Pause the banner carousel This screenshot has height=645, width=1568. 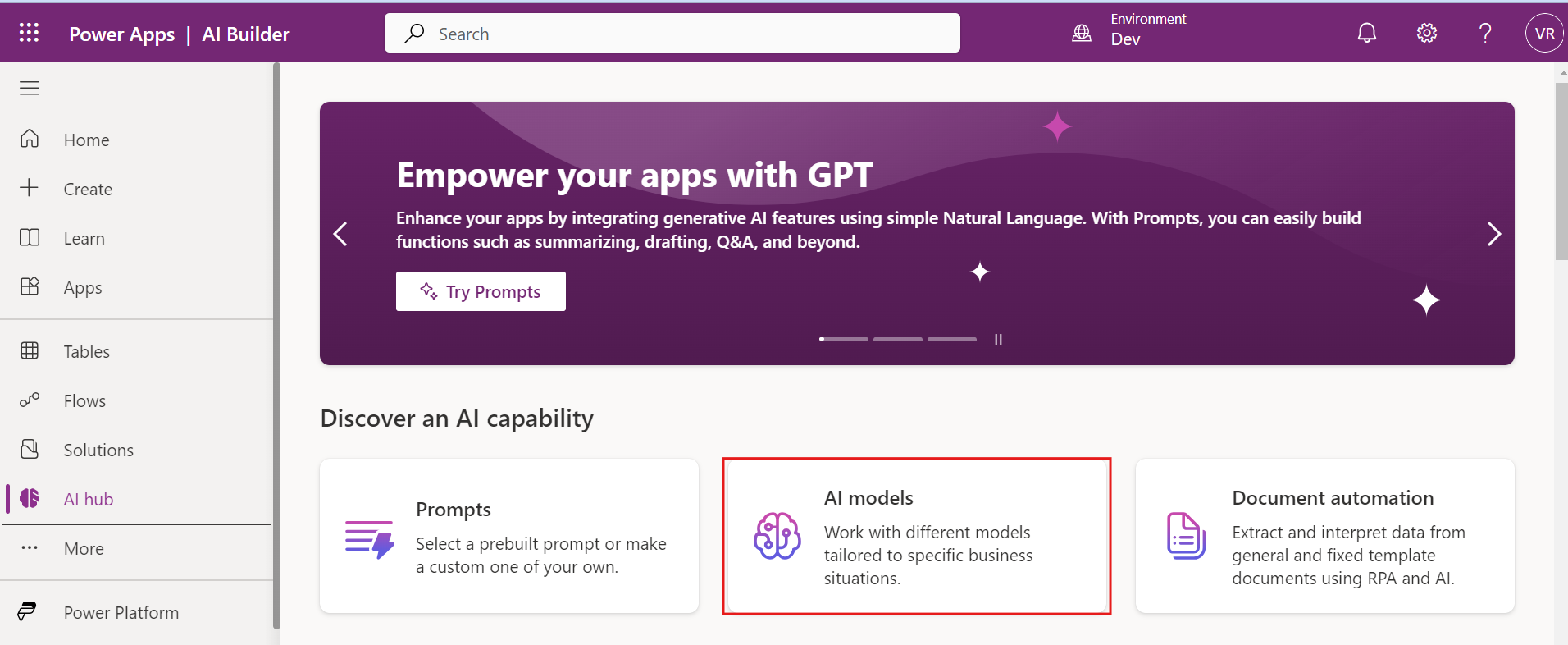coord(998,340)
